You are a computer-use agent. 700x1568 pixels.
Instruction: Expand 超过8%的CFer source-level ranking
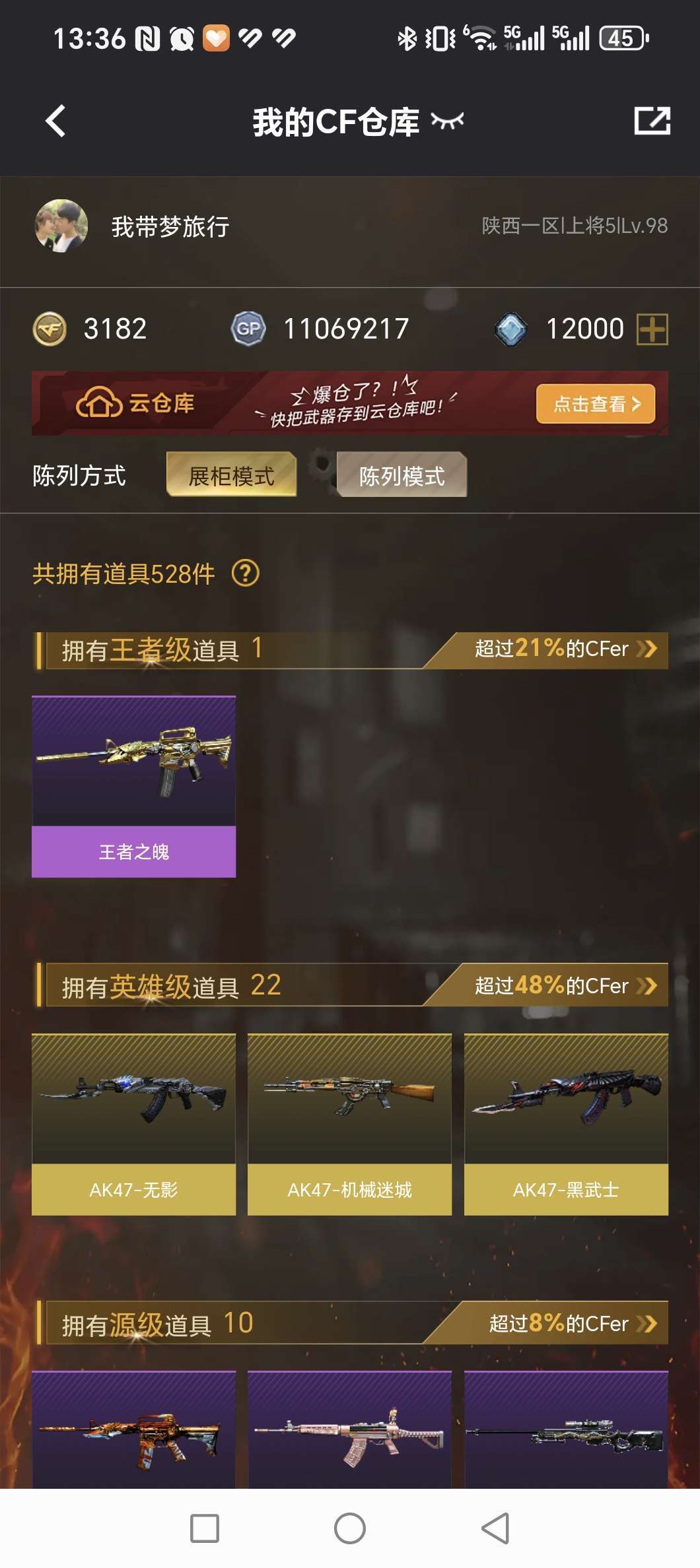572,1323
